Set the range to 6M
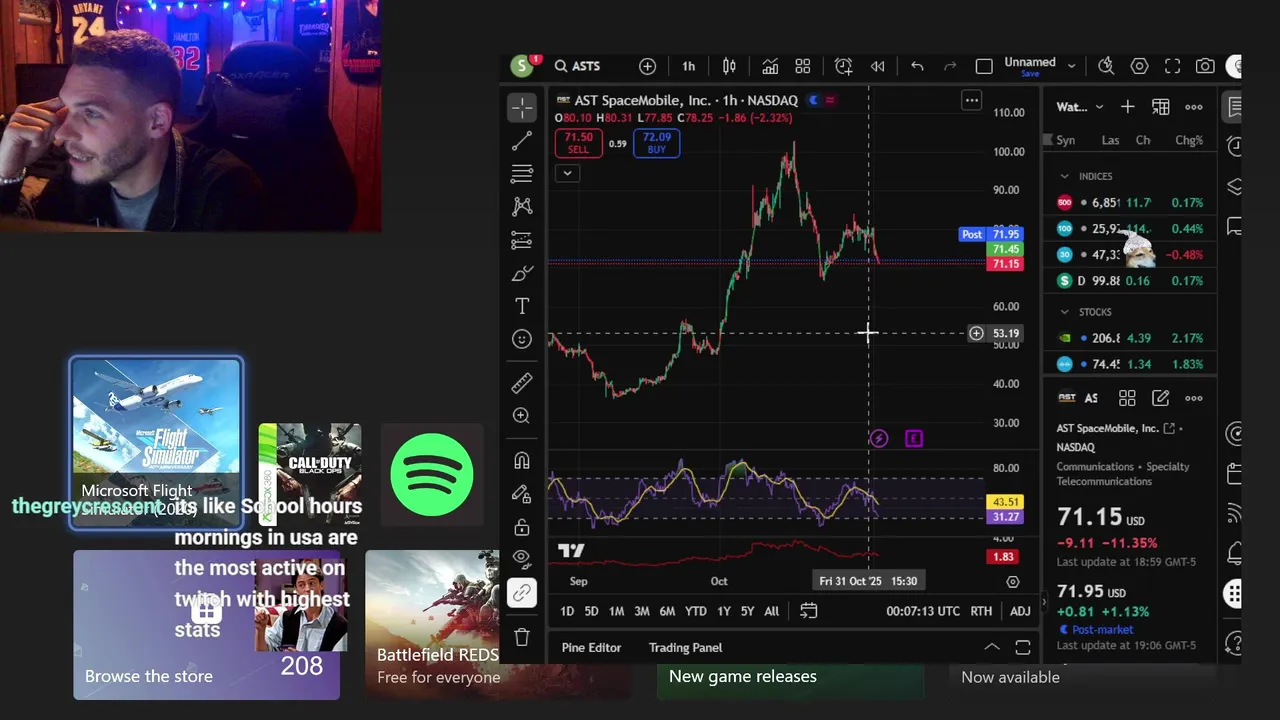1280x720 pixels. pos(667,611)
